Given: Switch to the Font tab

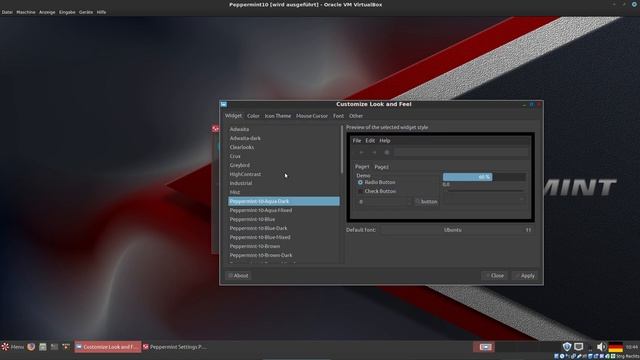Looking at the screenshot, I should (338, 116).
